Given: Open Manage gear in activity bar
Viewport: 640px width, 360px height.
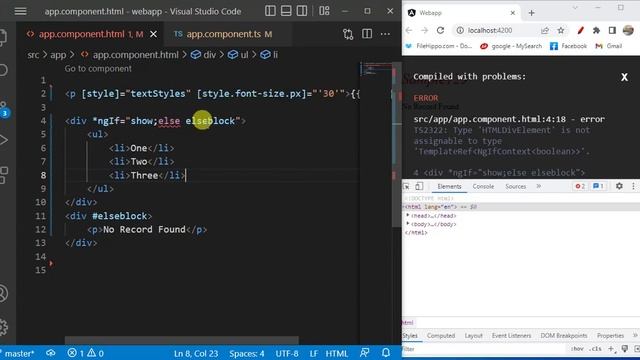Looking at the screenshot, I should pos(4,327).
